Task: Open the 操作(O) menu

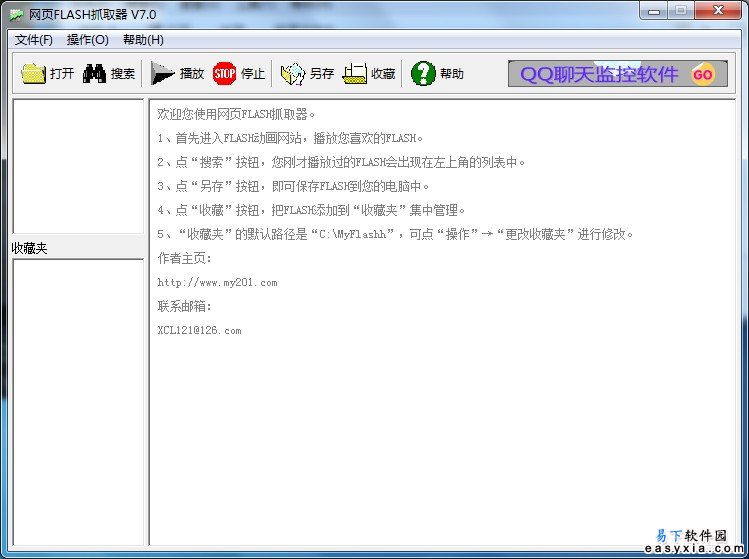Action: (x=88, y=40)
